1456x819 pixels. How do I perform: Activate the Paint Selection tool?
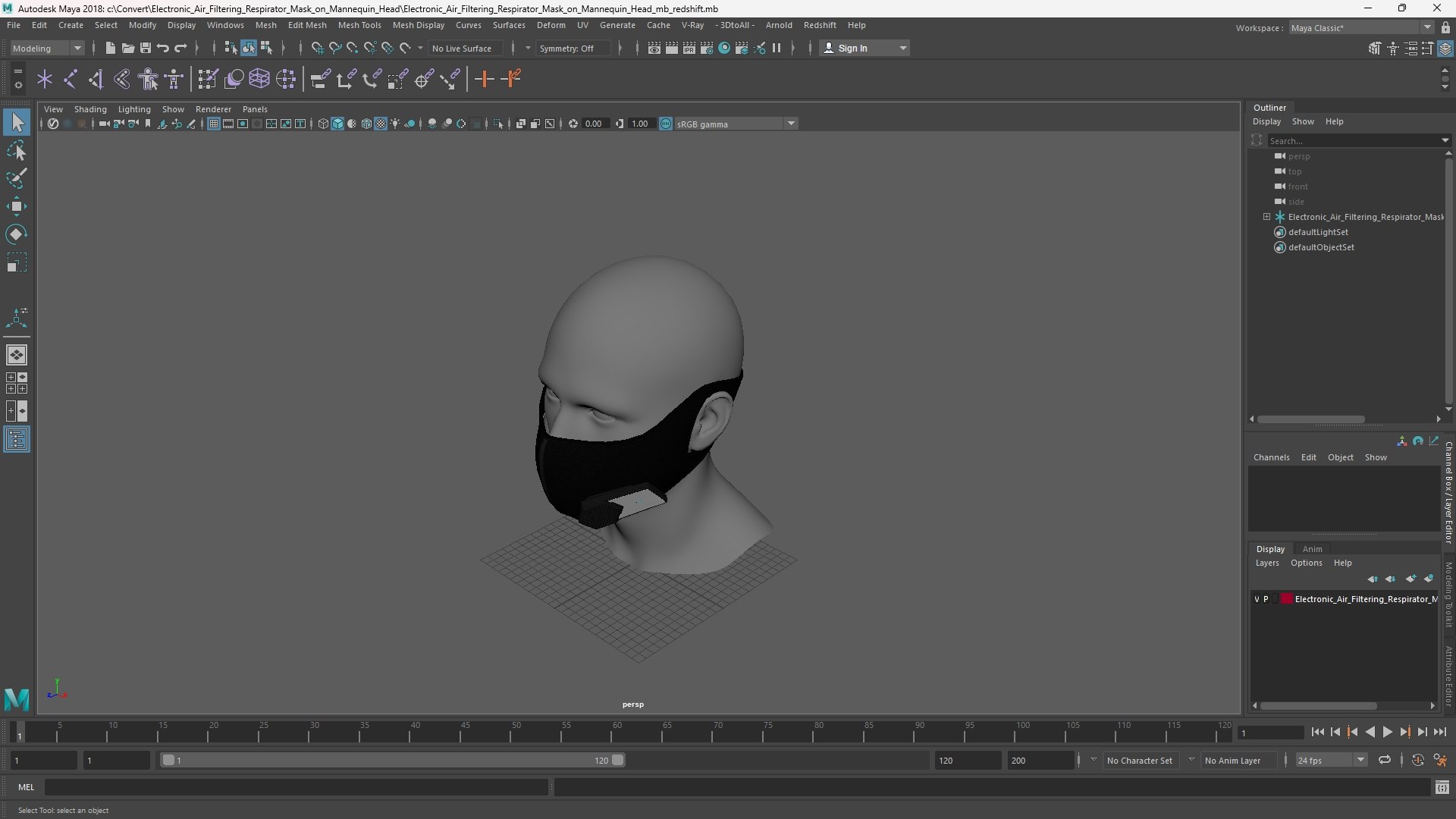(x=17, y=179)
